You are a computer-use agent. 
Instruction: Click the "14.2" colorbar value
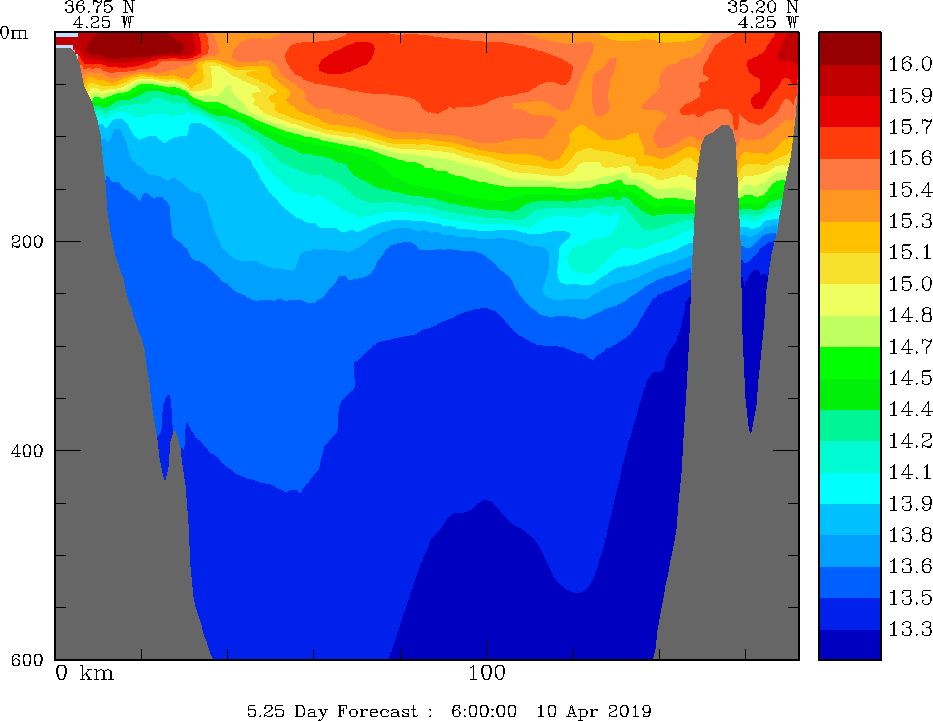[x=910, y=441]
